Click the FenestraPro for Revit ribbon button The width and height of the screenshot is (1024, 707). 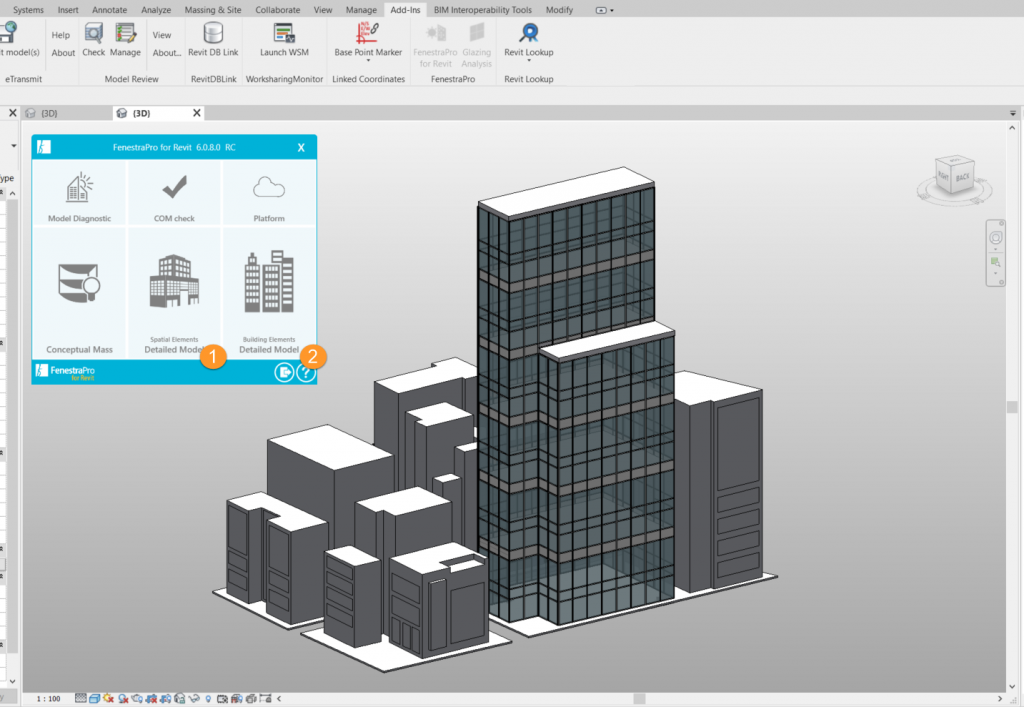435,44
